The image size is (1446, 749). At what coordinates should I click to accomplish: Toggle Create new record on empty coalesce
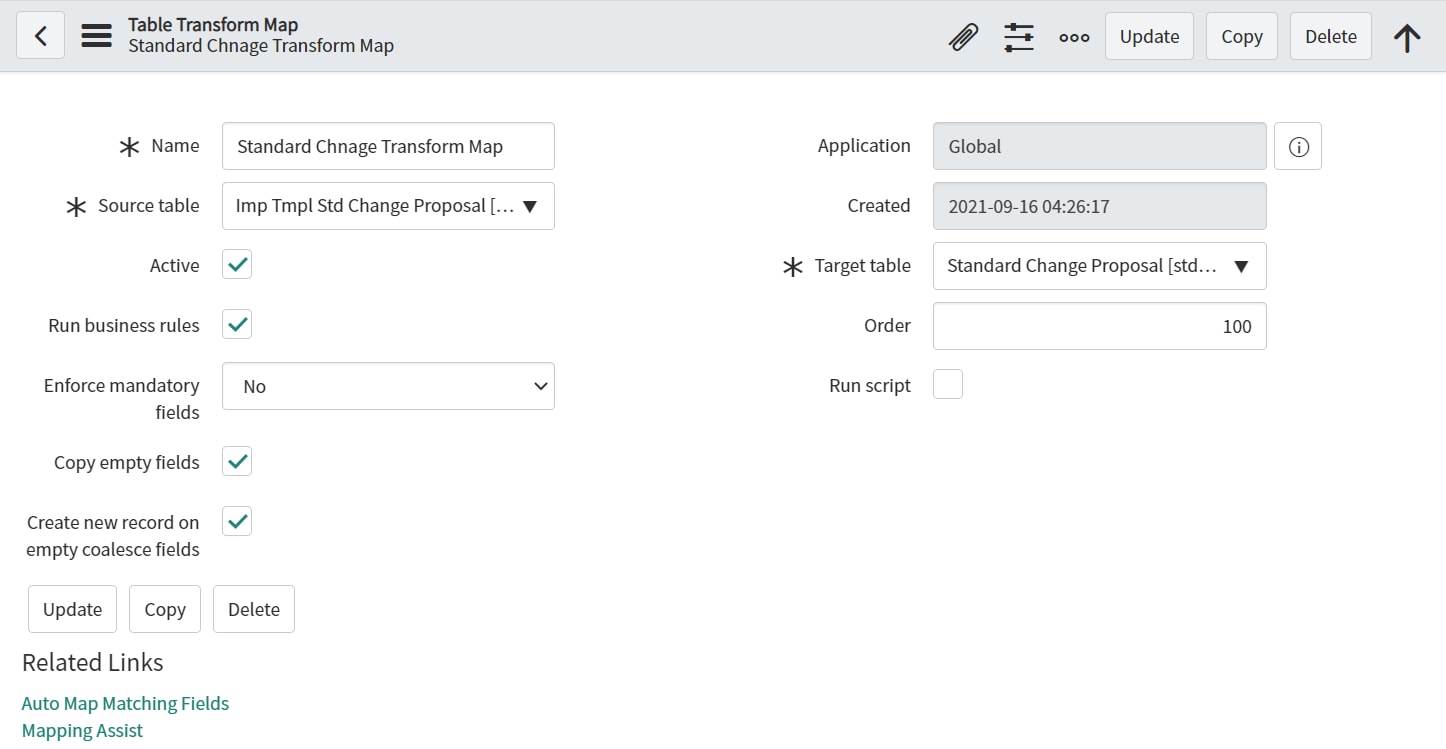click(x=237, y=522)
